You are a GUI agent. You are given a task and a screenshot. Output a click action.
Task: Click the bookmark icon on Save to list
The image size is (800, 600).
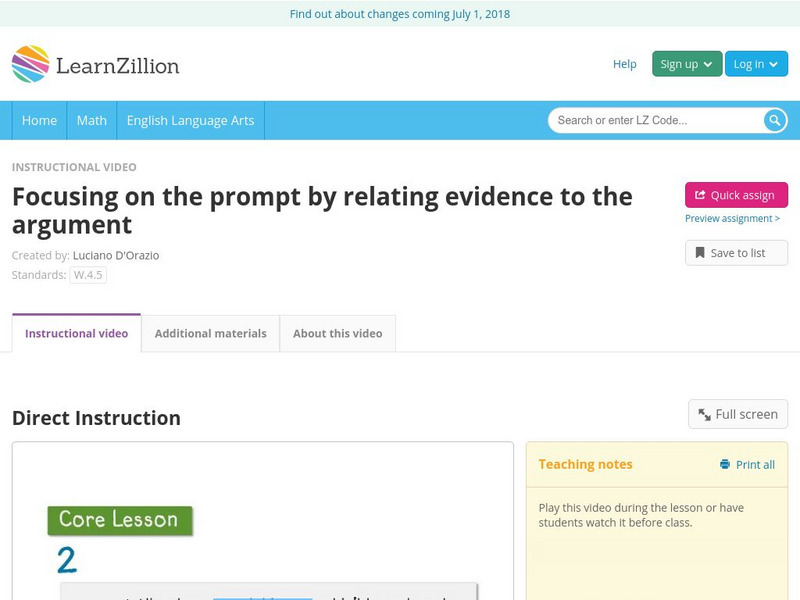[x=700, y=253]
